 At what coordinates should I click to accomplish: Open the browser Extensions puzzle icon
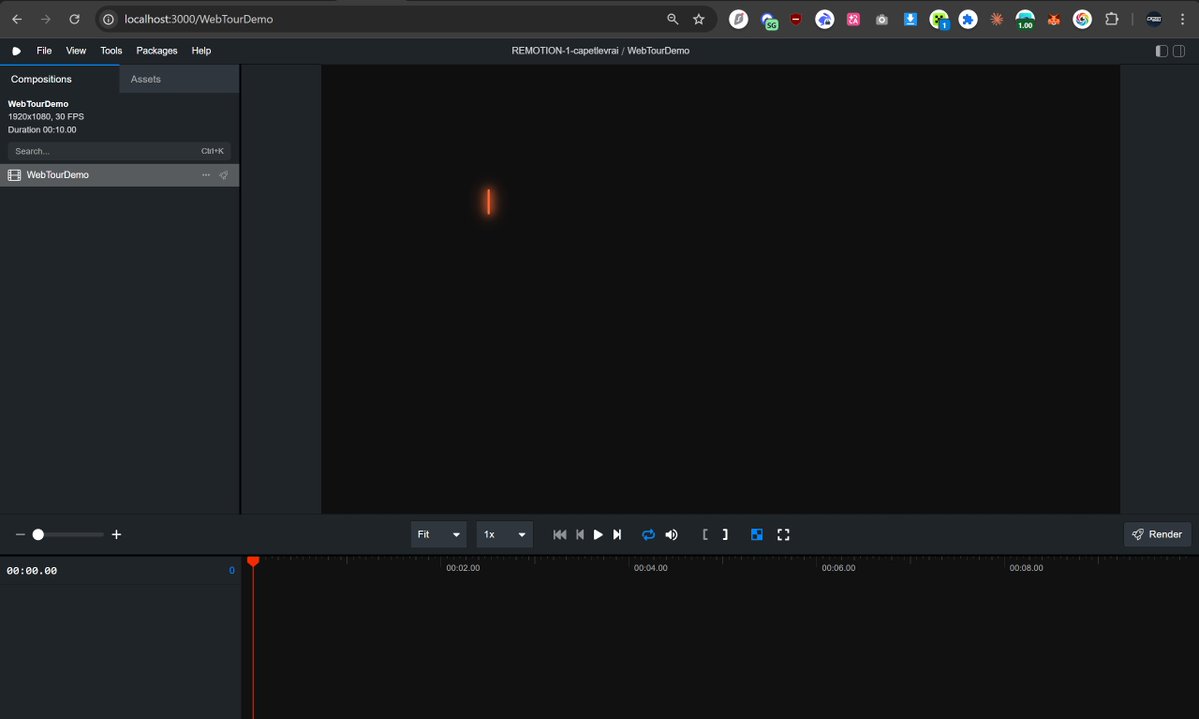pos(1112,19)
